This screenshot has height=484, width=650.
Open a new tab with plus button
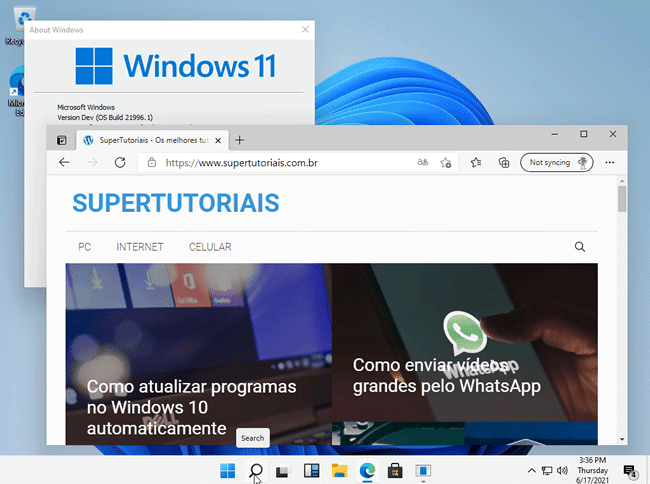(239, 140)
